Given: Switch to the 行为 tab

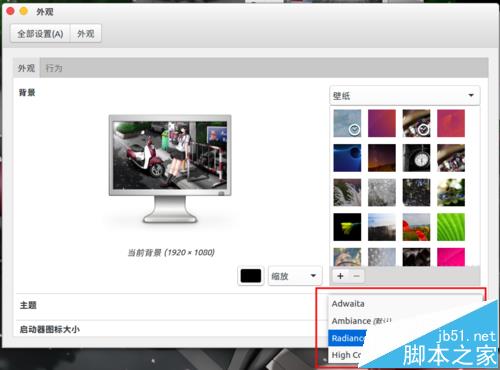Looking at the screenshot, I should pyautogui.click(x=54, y=68).
